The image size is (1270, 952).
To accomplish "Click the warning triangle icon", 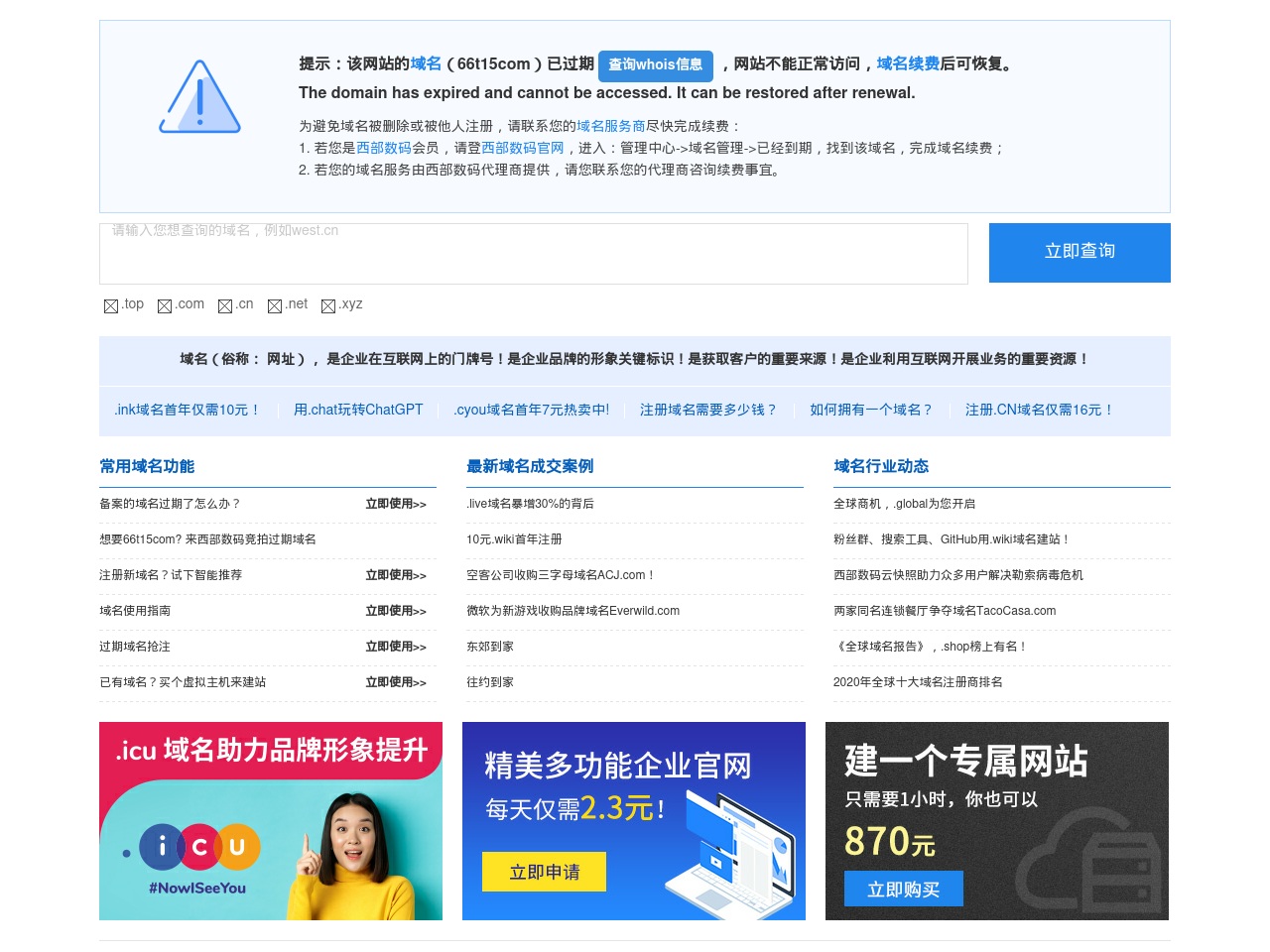I will pyautogui.click(x=200, y=96).
